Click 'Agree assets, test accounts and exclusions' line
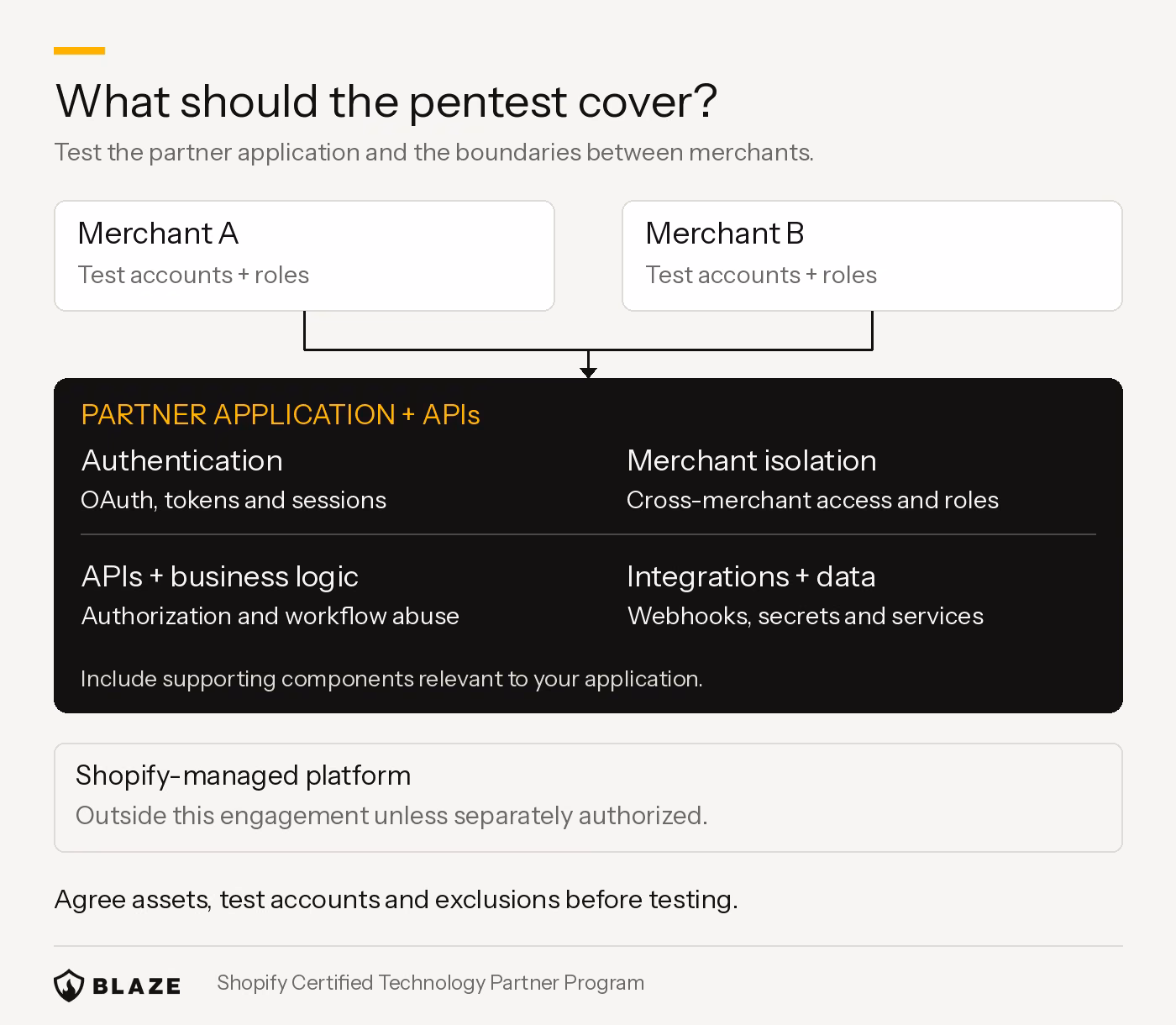This screenshot has height=1025, width=1176. click(396, 900)
